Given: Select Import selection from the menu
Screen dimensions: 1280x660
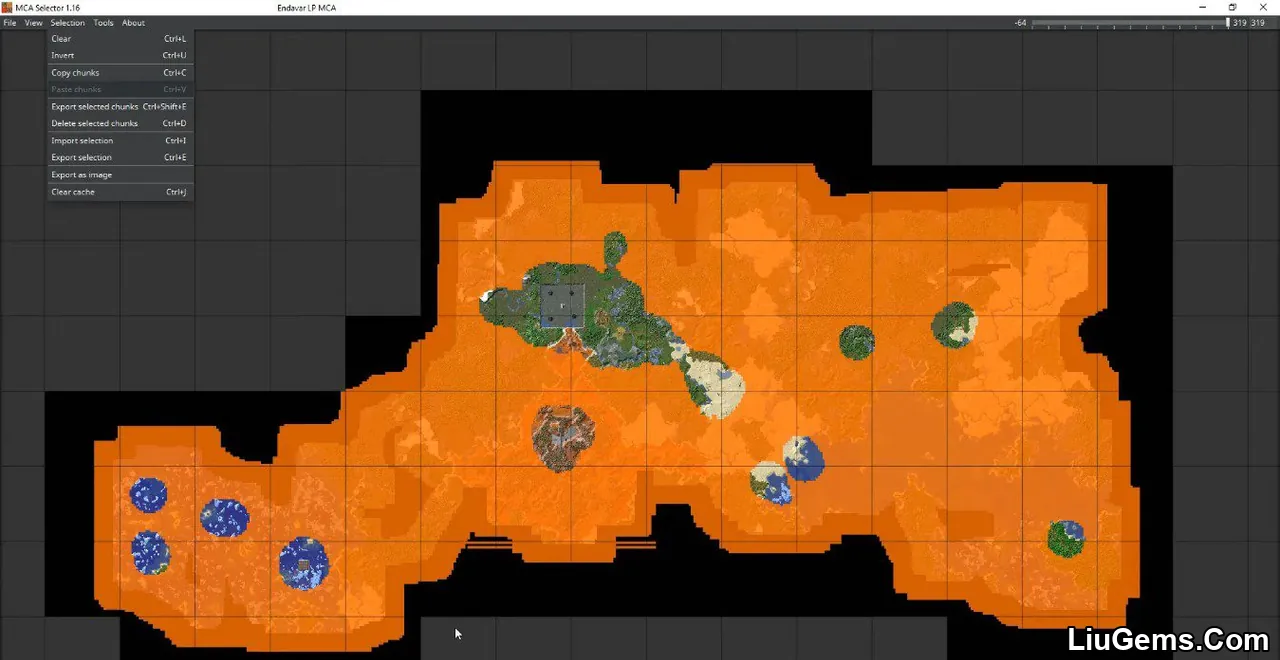Looking at the screenshot, I should tap(120, 141).
